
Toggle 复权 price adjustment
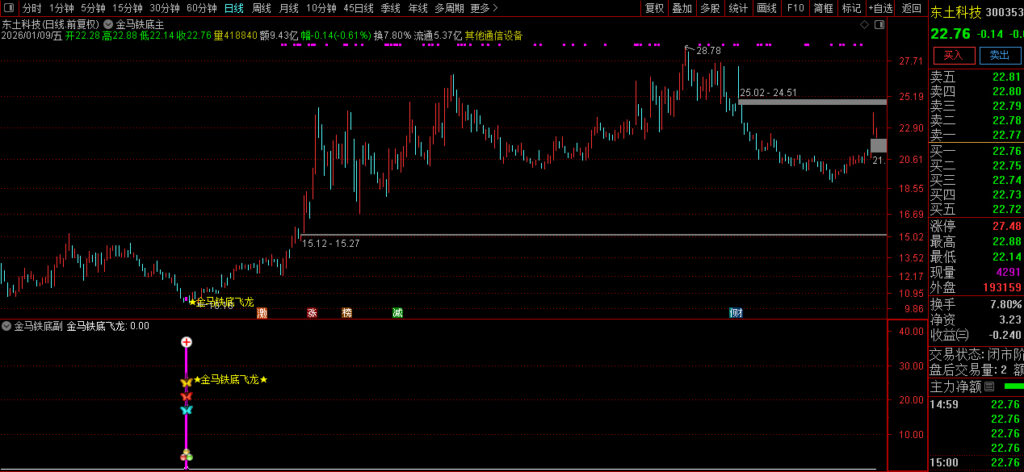pos(654,8)
